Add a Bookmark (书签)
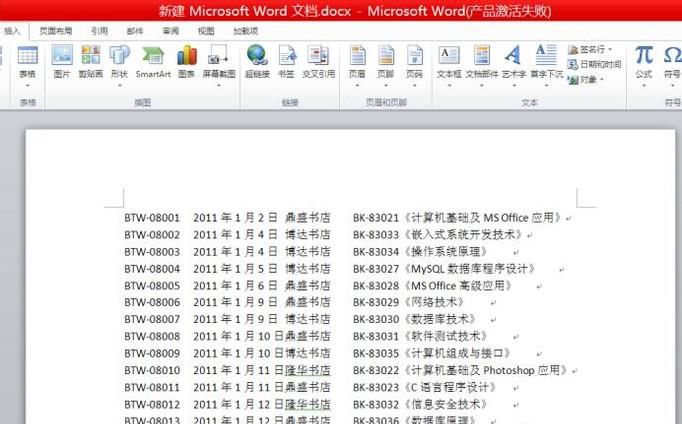The width and height of the screenshot is (682, 424). click(286, 62)
